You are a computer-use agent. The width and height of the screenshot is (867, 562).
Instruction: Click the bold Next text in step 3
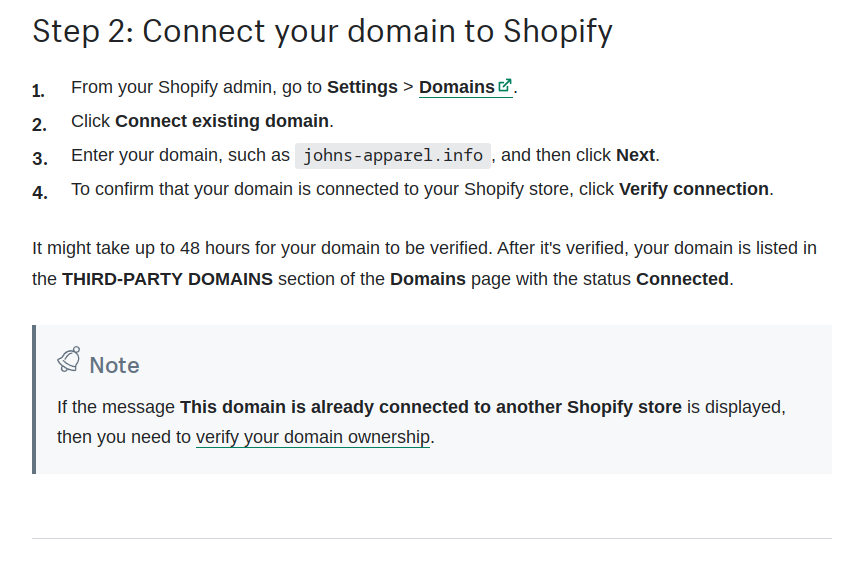(635, 155)
